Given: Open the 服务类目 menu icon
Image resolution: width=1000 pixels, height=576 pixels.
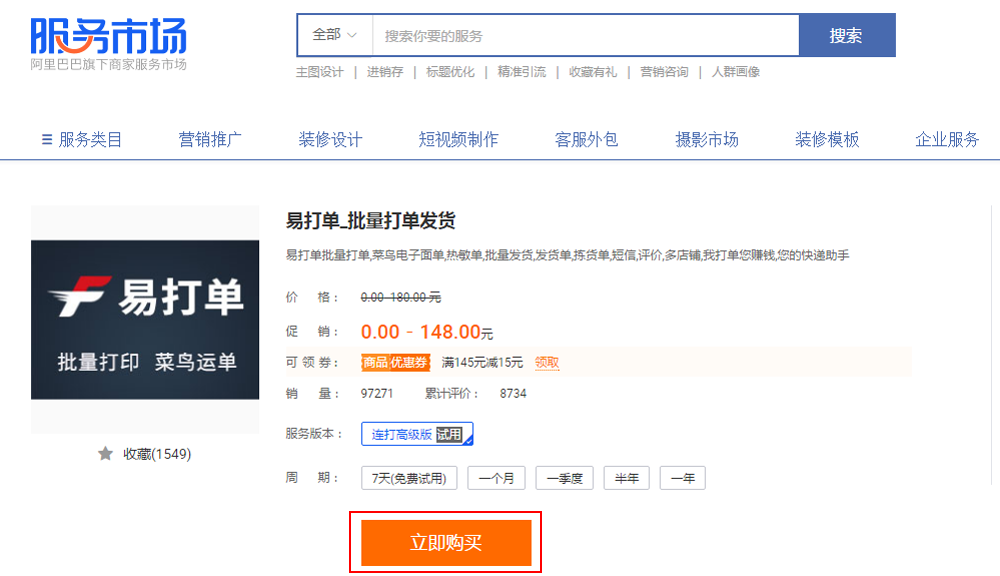Looking at the screenshot, I should pyautogui.click(x=47, y=139).
